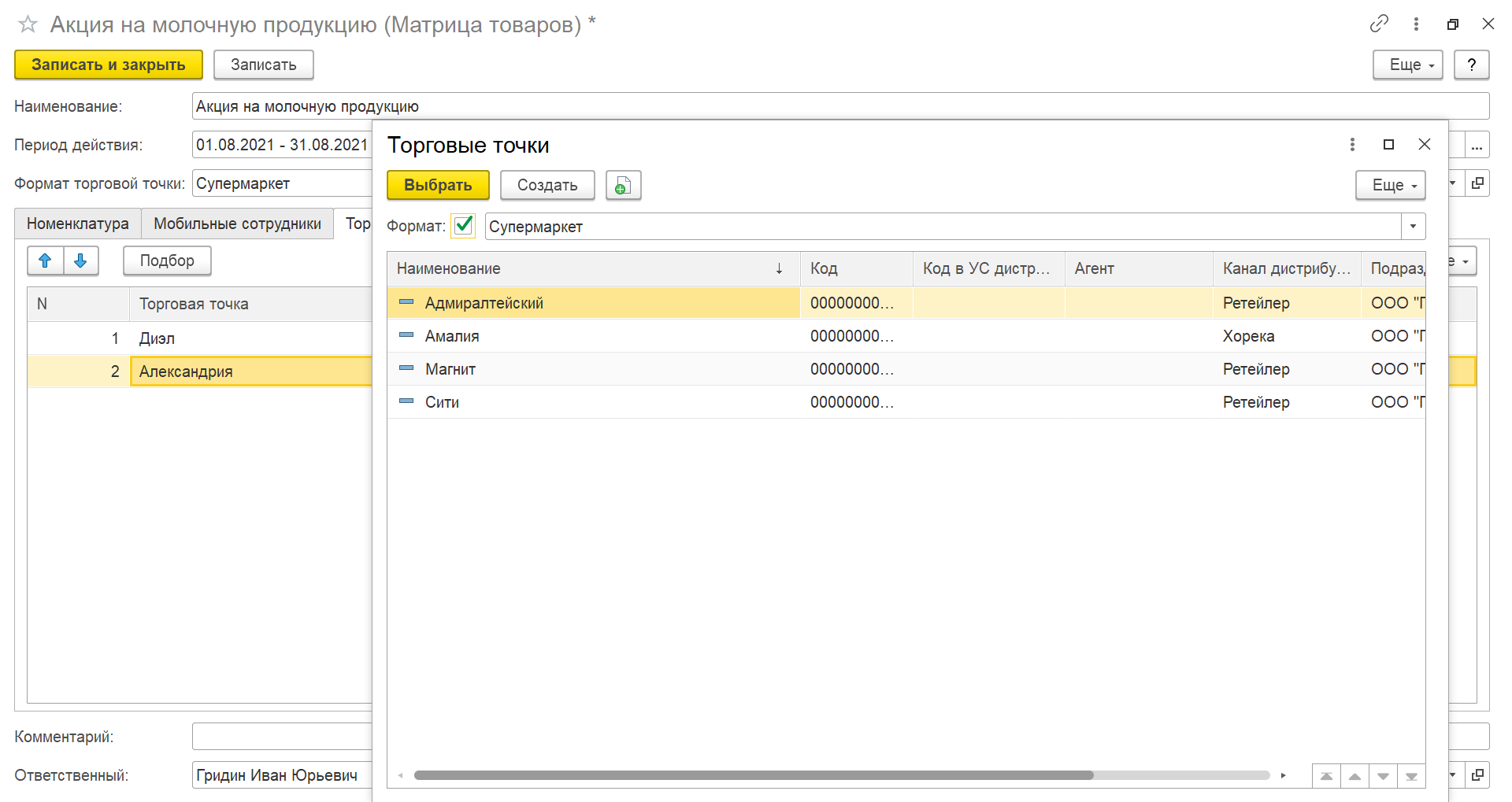Click the Записать button
1512x802 pixels.
pos(263,65)
